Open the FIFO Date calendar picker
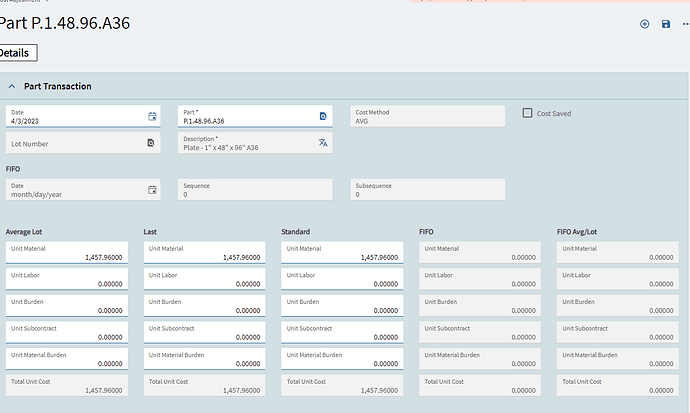 (x=152, y=190)
